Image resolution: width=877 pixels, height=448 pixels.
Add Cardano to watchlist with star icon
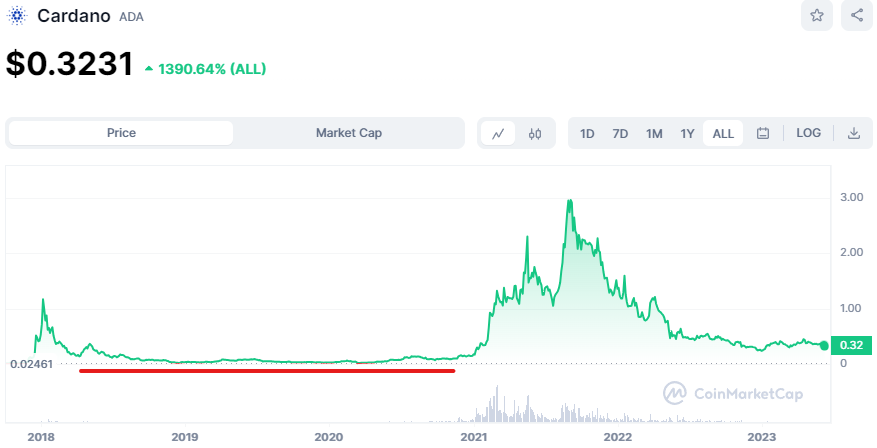coord(817,15)
